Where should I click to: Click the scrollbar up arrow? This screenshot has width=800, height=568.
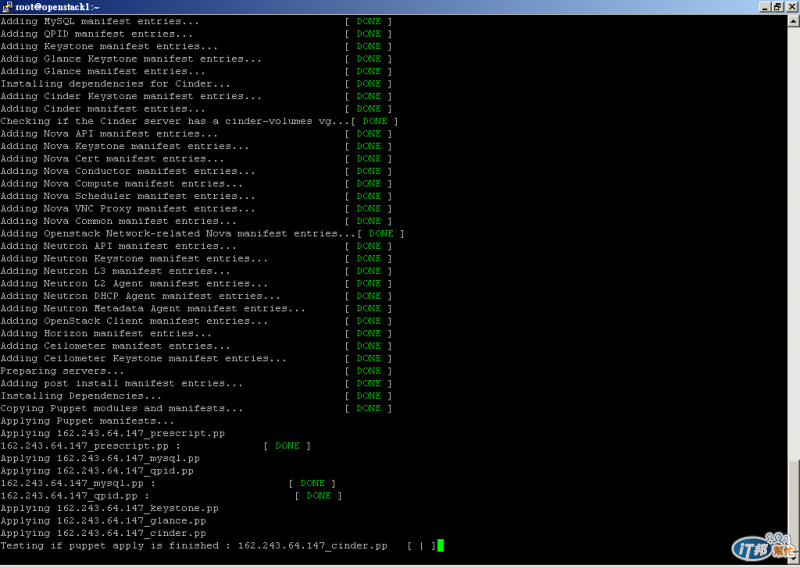[x=793, y=21]
